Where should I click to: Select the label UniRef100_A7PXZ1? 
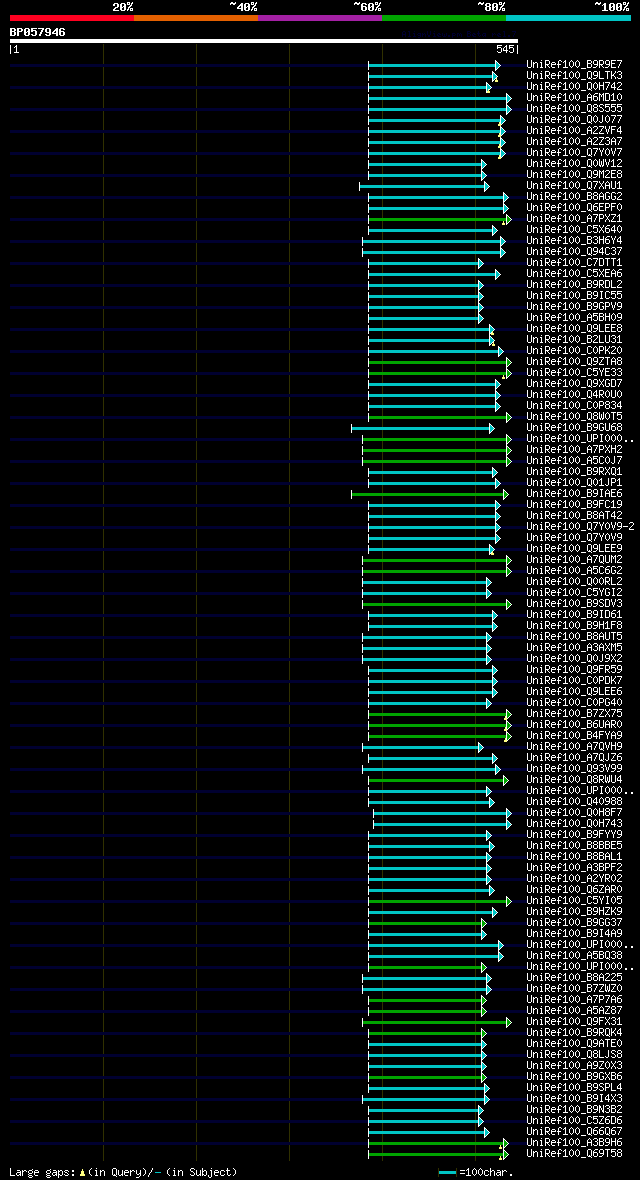click(x=574, y=218)
